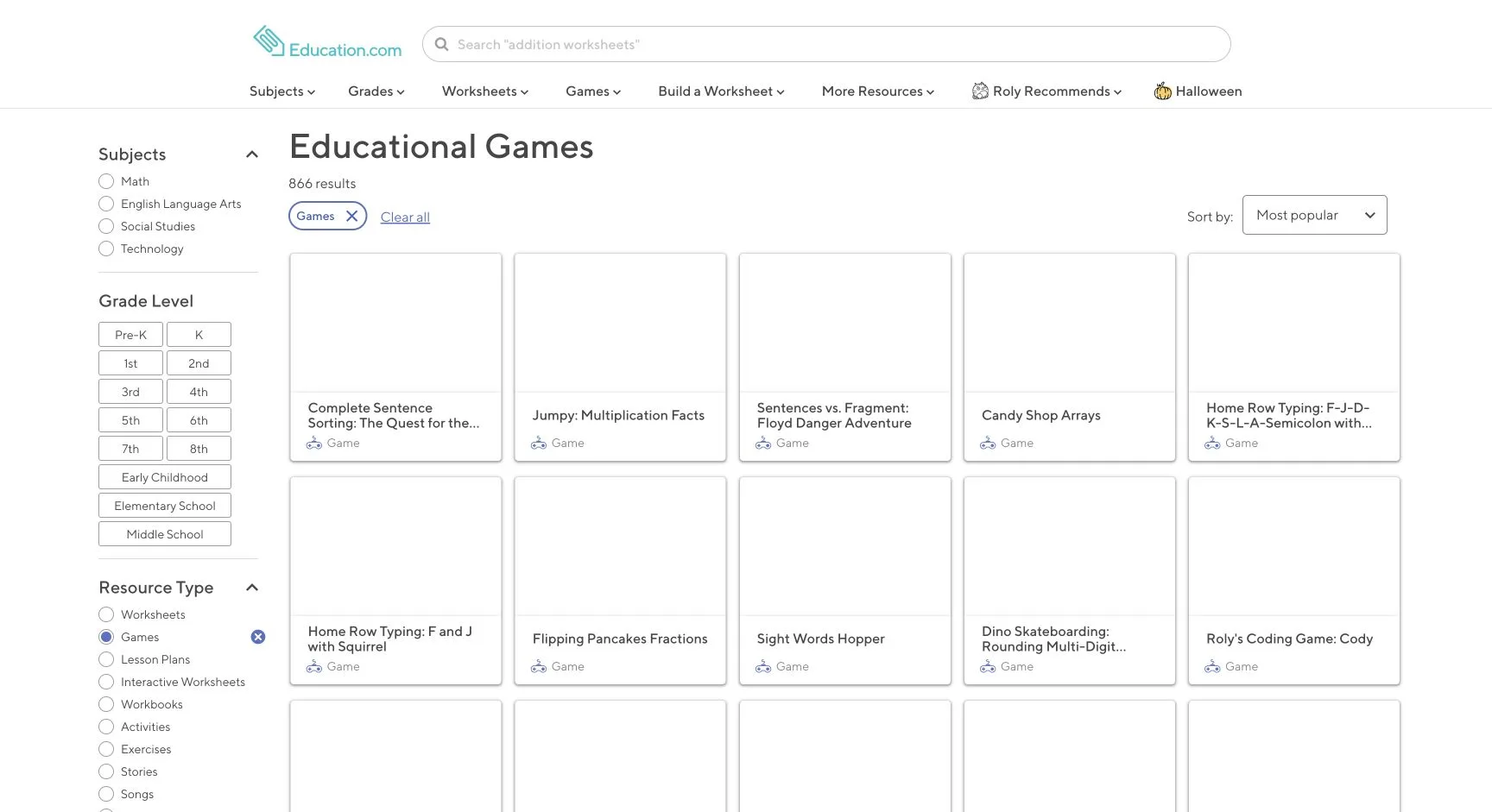This screenshot has width=1492, height=812.
Task: Select the Math subject radio button
Action: coord(106,181)
